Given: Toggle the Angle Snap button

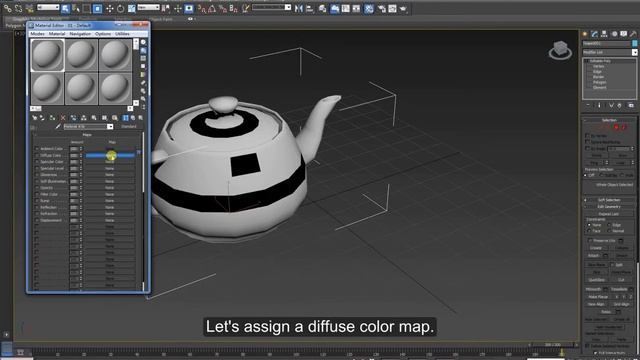Looking at the screenshot, I should (212, 8).
